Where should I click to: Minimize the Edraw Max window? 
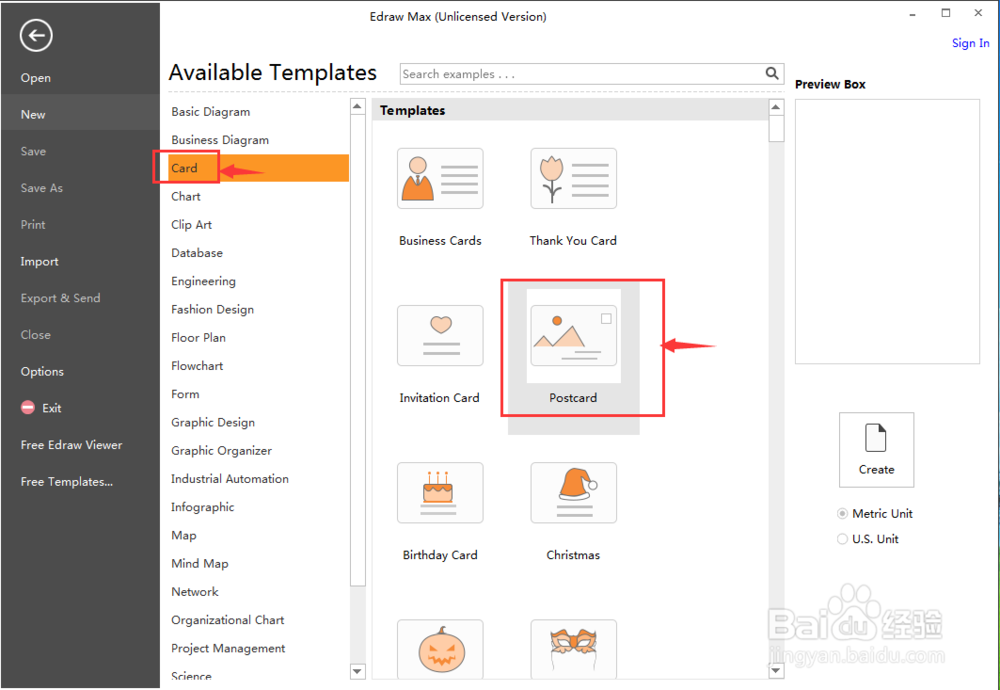point(913,14)
